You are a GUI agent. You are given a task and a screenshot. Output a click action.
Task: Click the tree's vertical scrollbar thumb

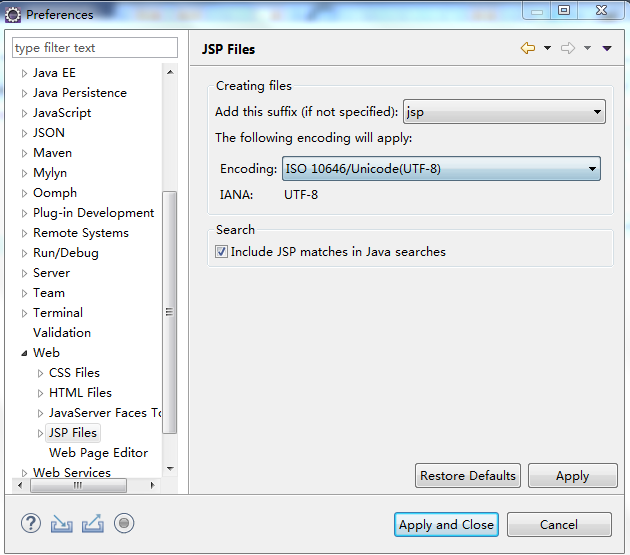pyautogui.click(x=169, y=312)
